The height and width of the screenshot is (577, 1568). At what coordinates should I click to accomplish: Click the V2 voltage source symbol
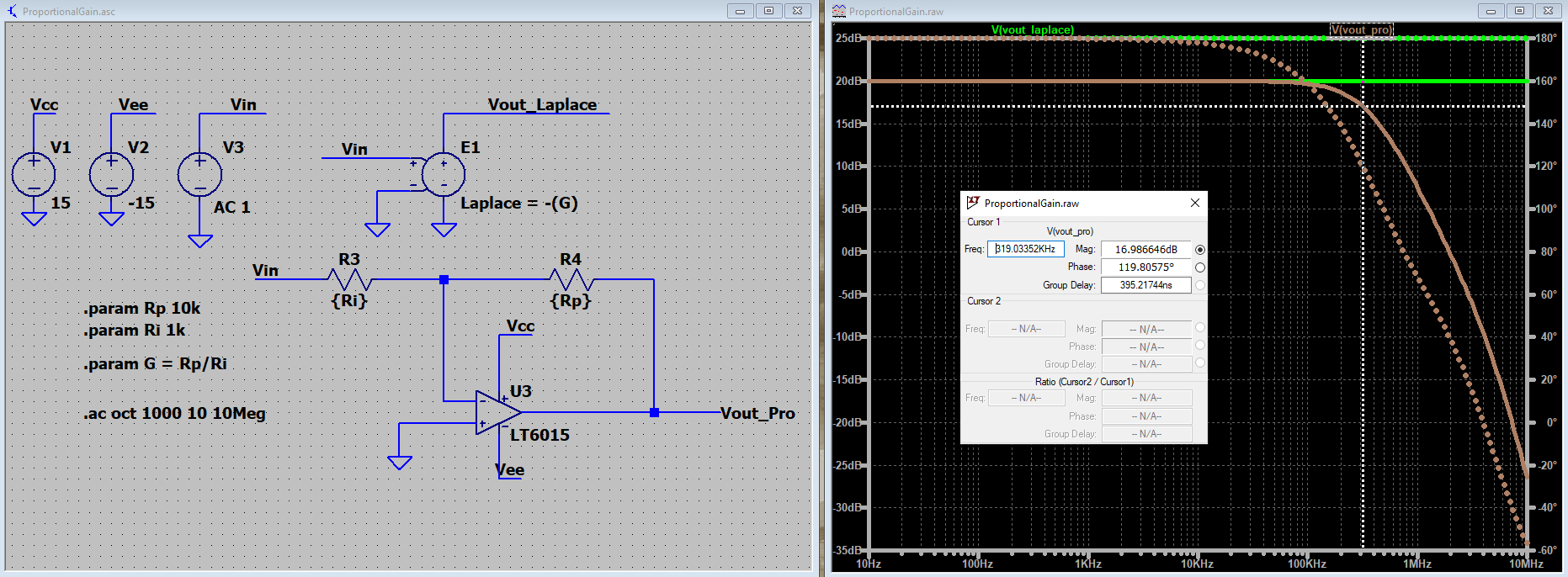pos(111,175)
